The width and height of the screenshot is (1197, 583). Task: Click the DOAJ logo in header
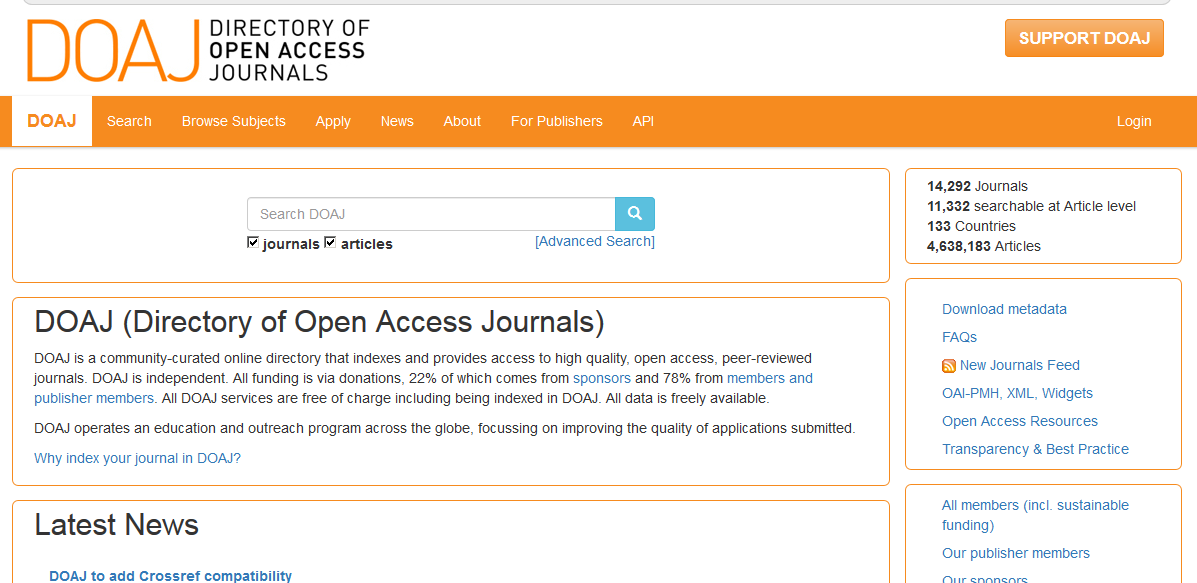coord(198,50)
